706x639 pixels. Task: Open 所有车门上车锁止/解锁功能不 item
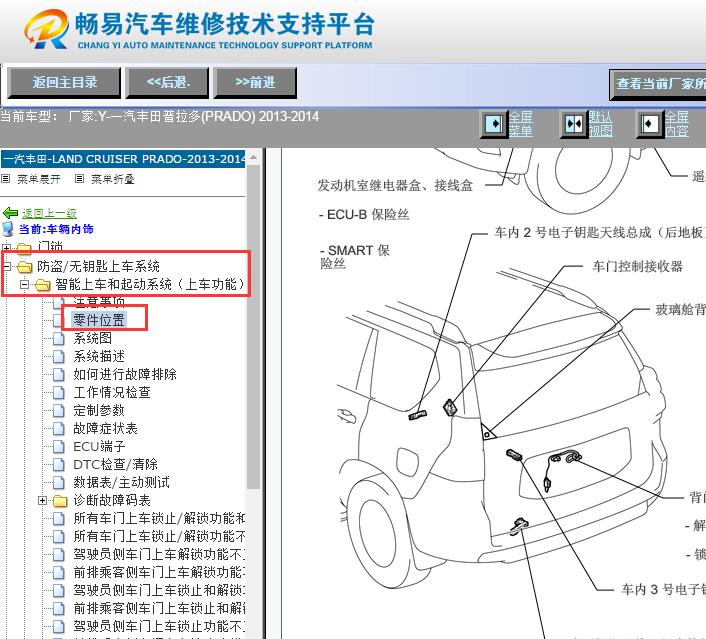(159, 536)
